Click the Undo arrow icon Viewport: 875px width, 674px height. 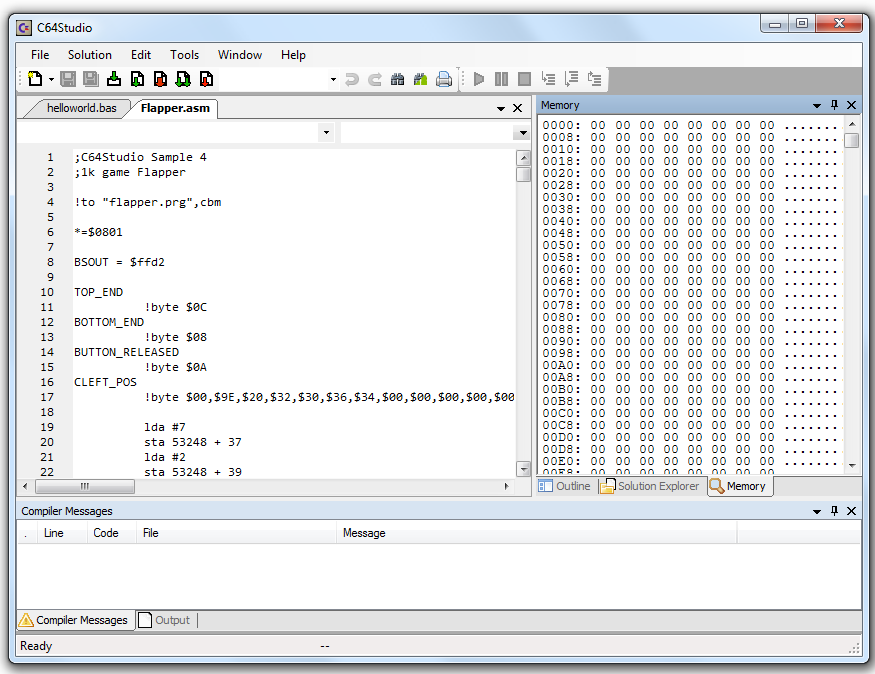tap(352, 79)
